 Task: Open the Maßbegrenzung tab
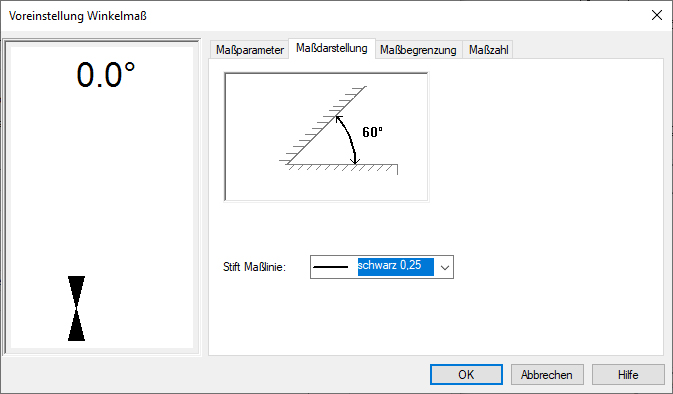(x=418, y=50)
